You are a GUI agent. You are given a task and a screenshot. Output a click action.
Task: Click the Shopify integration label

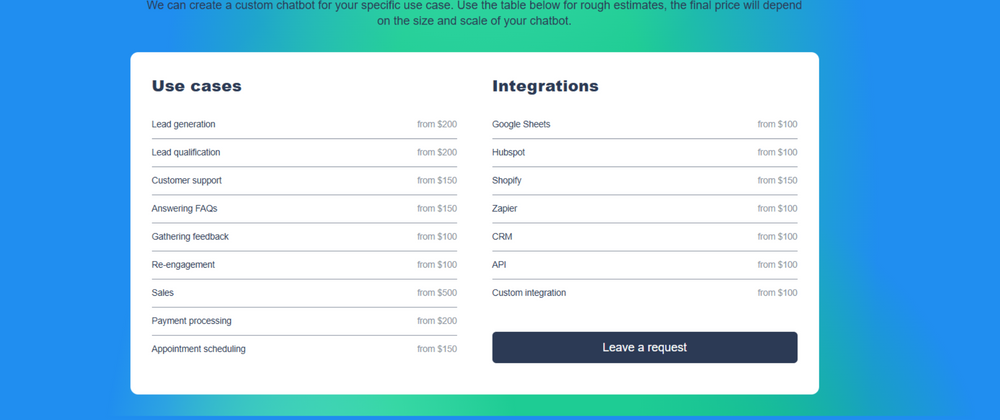coord(506,180)
